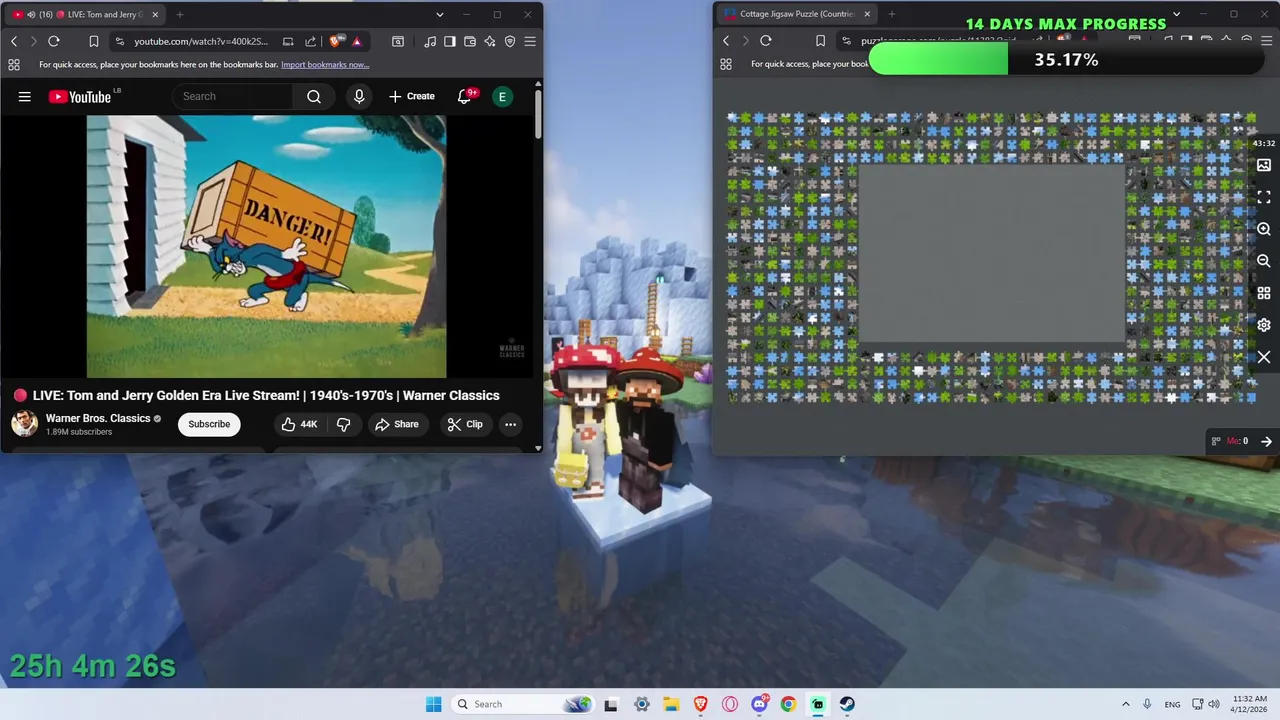Arrange puzzle pieces with grid icon
This screenshot has width=1280, height=720.
1264,293
